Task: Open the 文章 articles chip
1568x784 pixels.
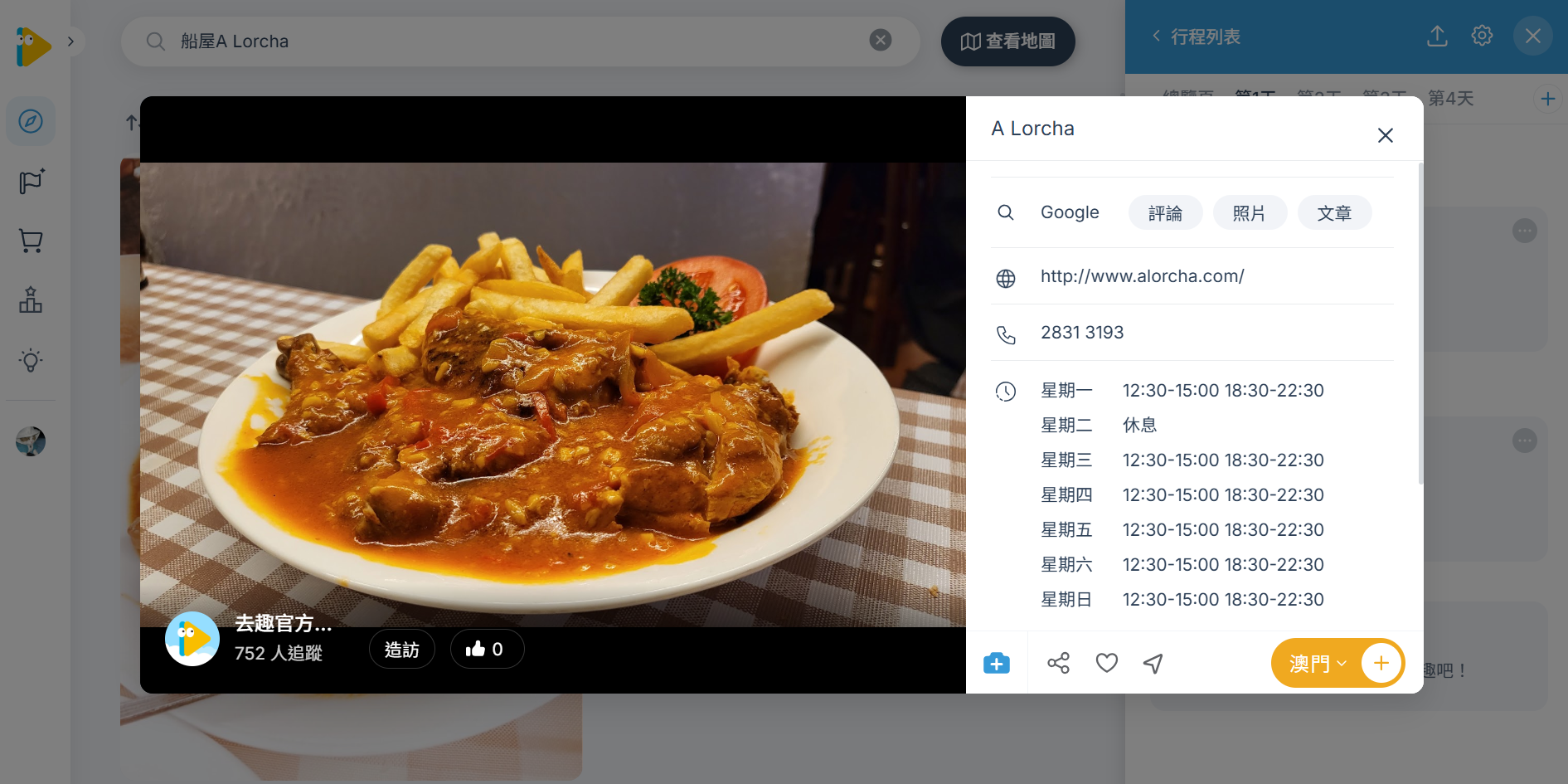Action: click(x=1334, y=213)
